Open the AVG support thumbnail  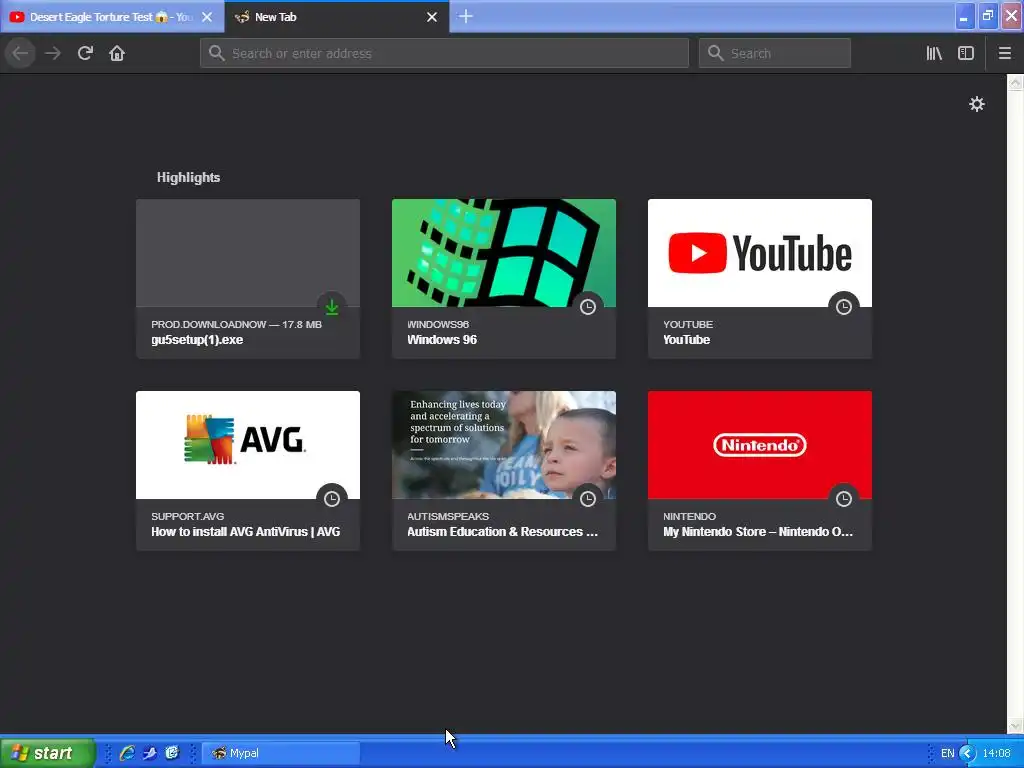[x=248, y=445]
